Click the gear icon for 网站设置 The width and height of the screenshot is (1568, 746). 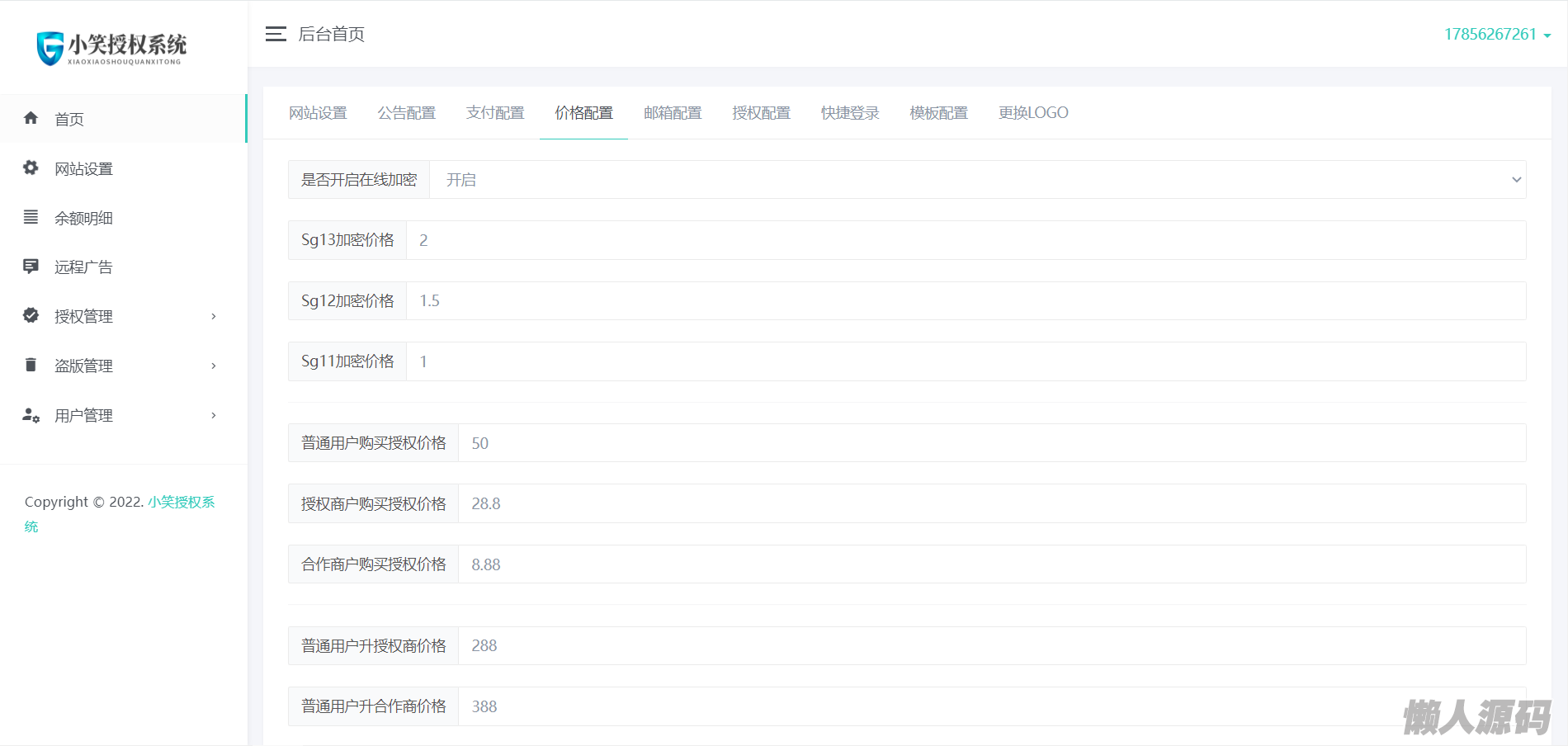31,168
